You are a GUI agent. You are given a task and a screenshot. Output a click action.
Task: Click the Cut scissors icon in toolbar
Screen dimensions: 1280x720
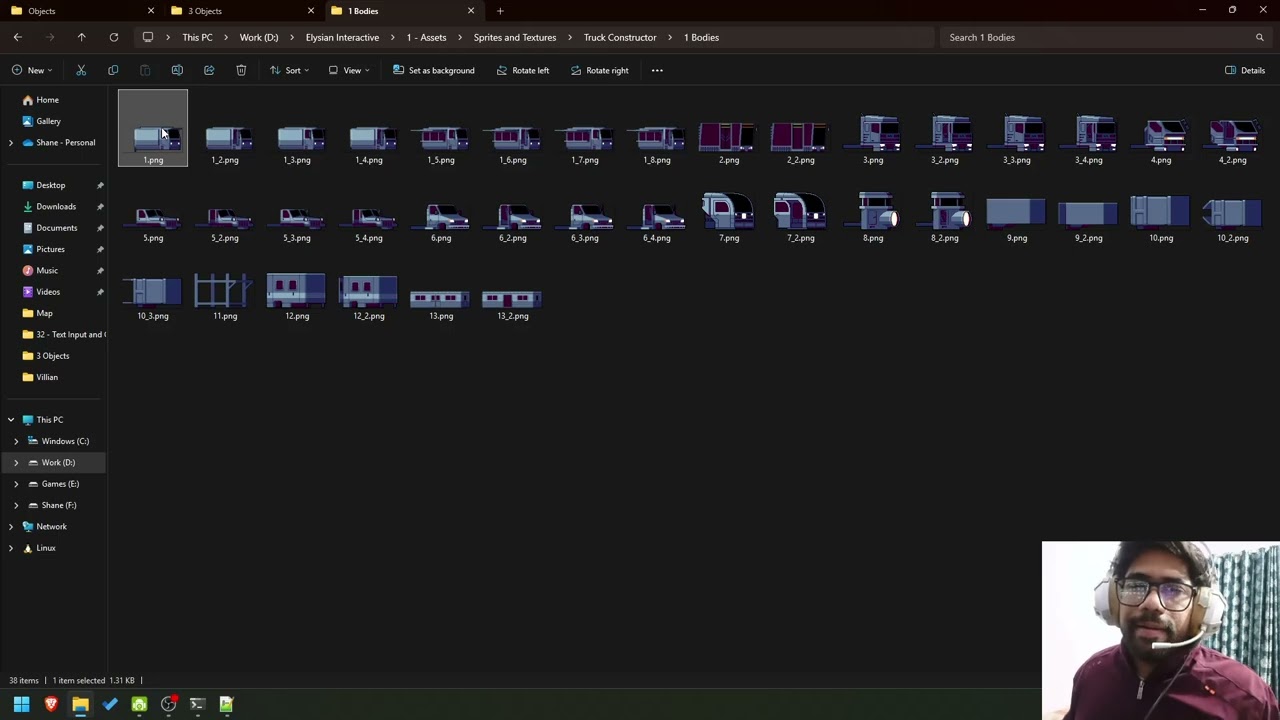(81, 70)
